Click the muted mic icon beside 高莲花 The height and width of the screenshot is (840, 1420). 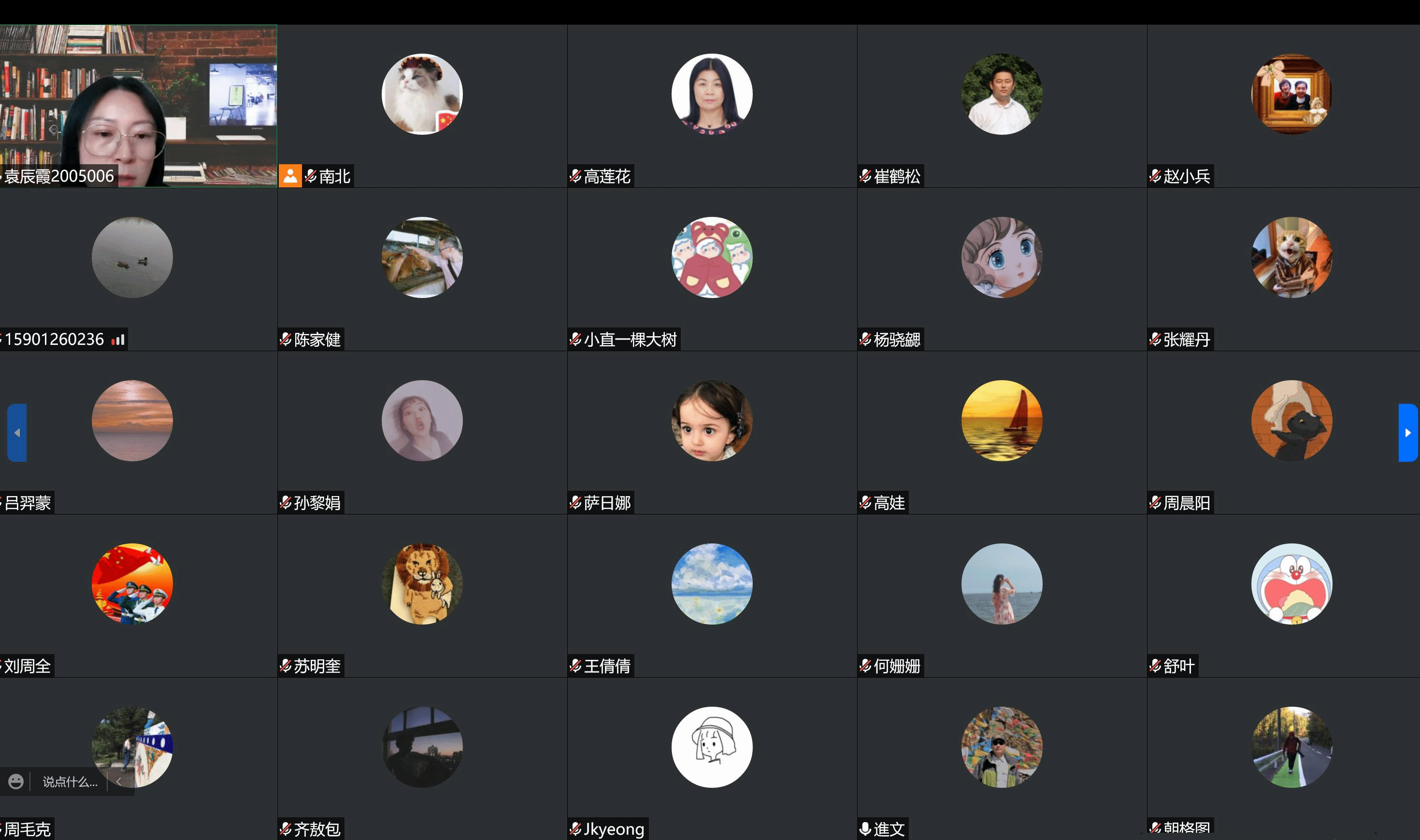pos(575,176)
